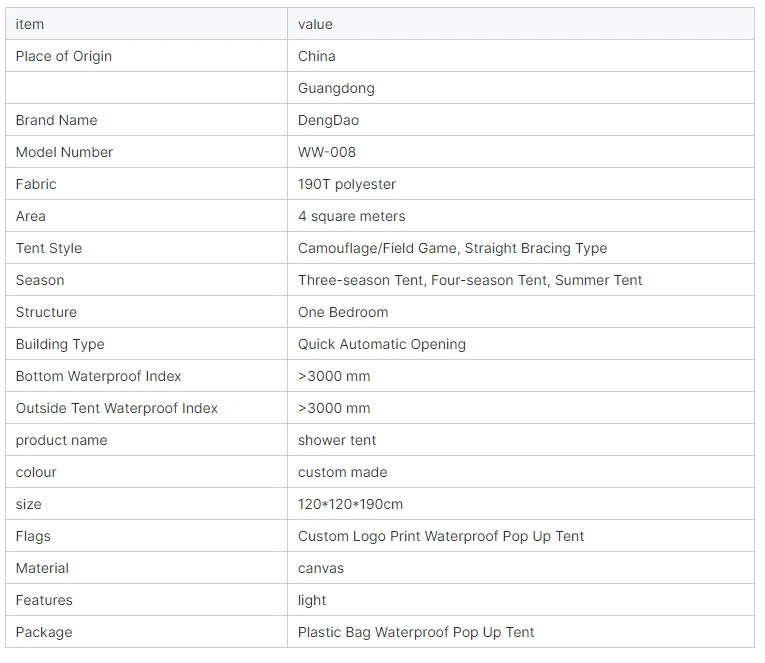Click the 'value' column header
Screen dimensions: 765x663
pyautogui.click(x=521, y=24)
